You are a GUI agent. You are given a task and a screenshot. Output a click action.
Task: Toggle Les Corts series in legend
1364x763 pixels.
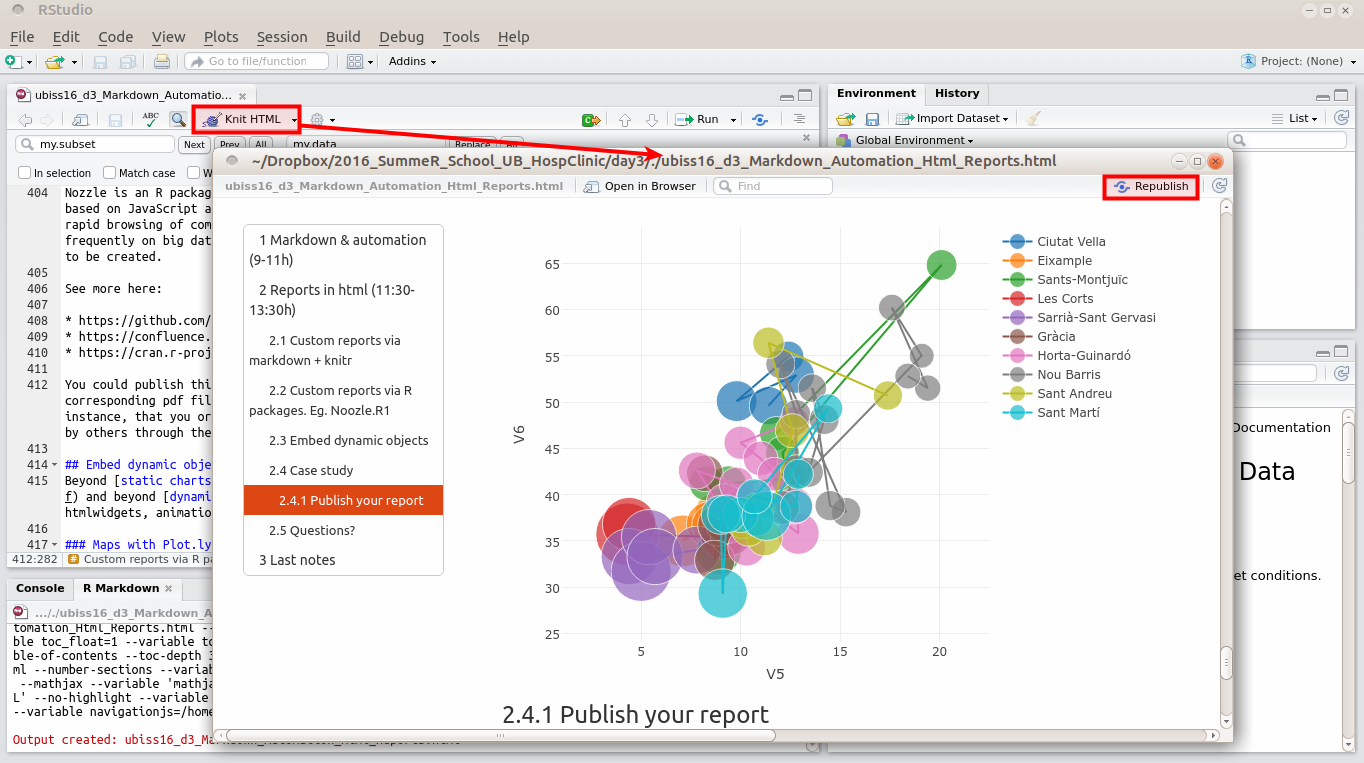1065,298
